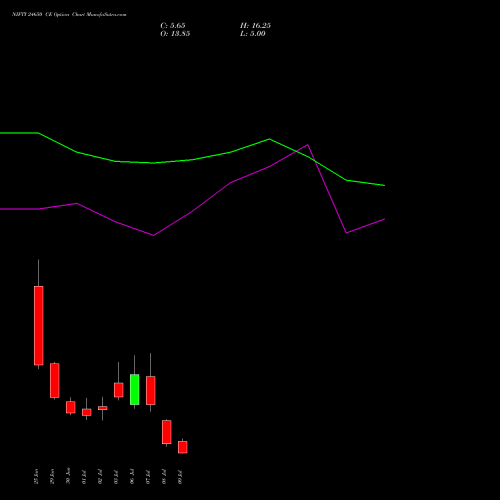The image size is (500, 500).
Task: Click the high value H: 16.25
Action: tap(255, 26)
